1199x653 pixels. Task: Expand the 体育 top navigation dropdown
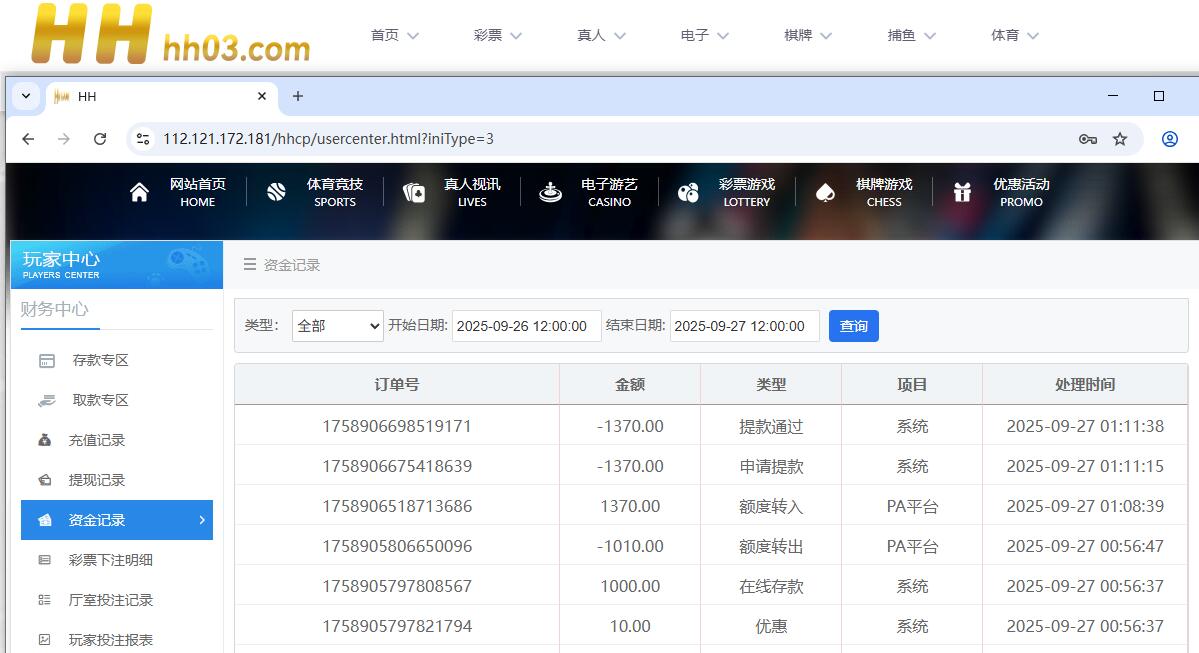click(1014, 35)
